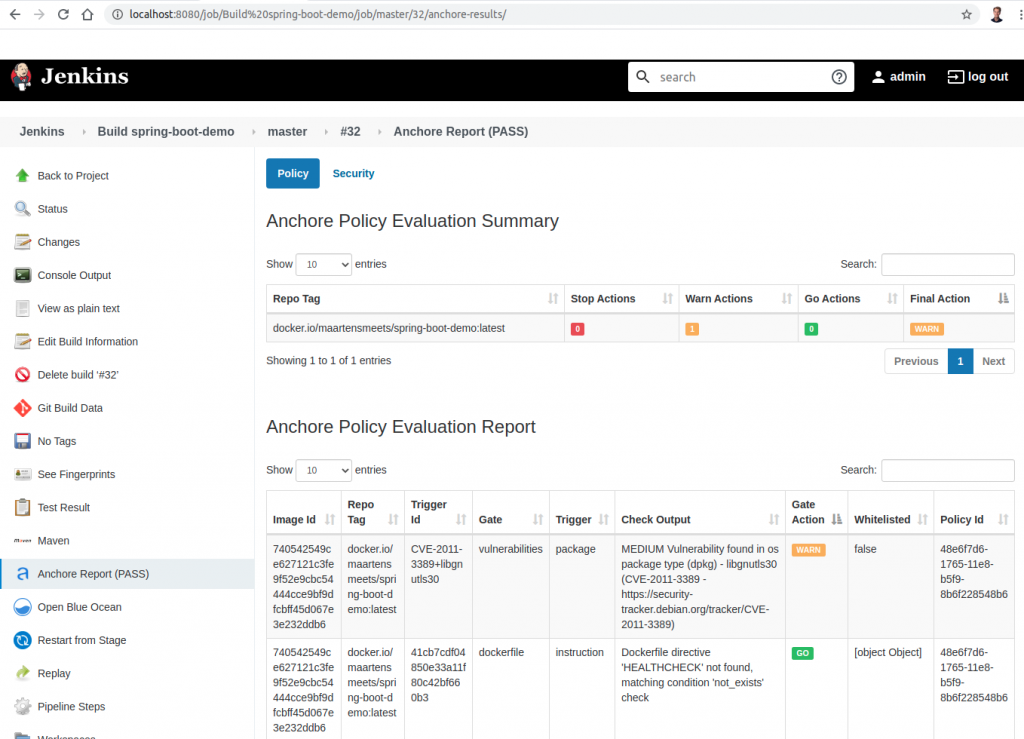Viewport: 1024px width, 739px height.
Task: Select the Policy tab
Action: (x=293, y=174)
